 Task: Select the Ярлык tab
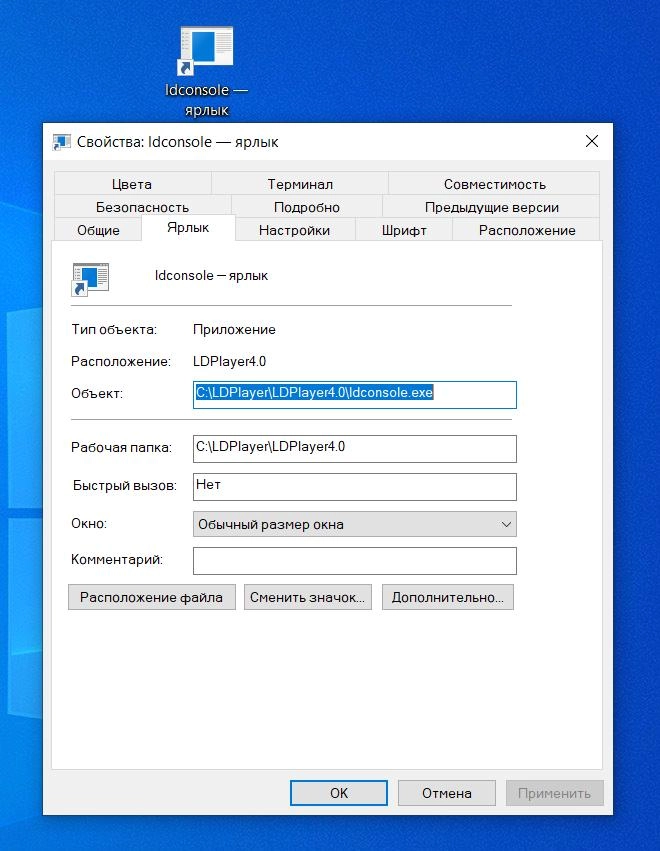188,228
